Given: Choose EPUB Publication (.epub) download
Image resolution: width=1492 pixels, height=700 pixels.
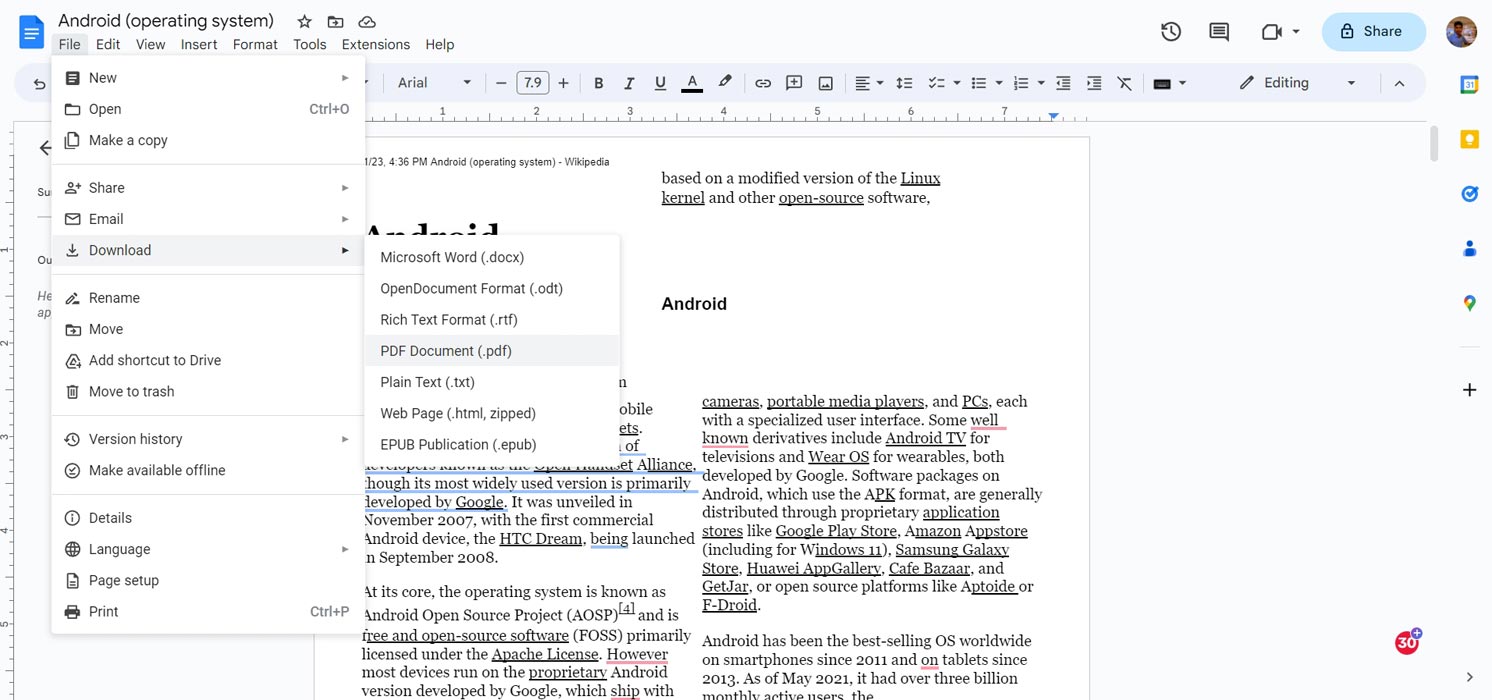Looking at the screenshot, I should coord(492,444).
